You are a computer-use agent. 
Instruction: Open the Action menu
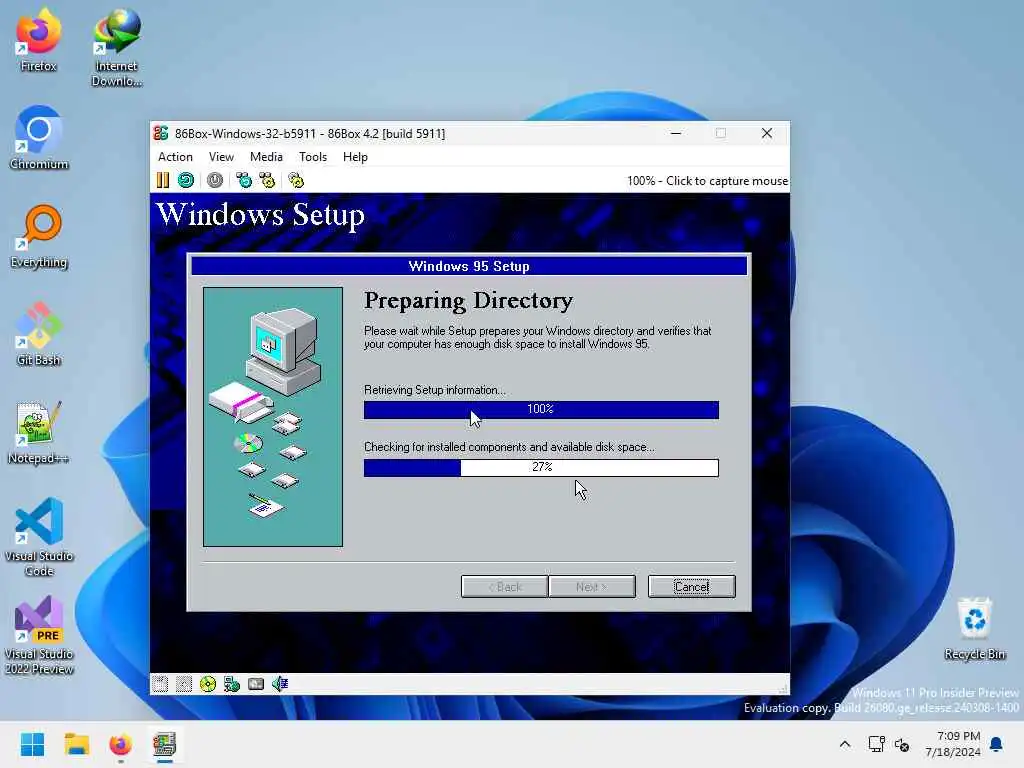[175, 157]
